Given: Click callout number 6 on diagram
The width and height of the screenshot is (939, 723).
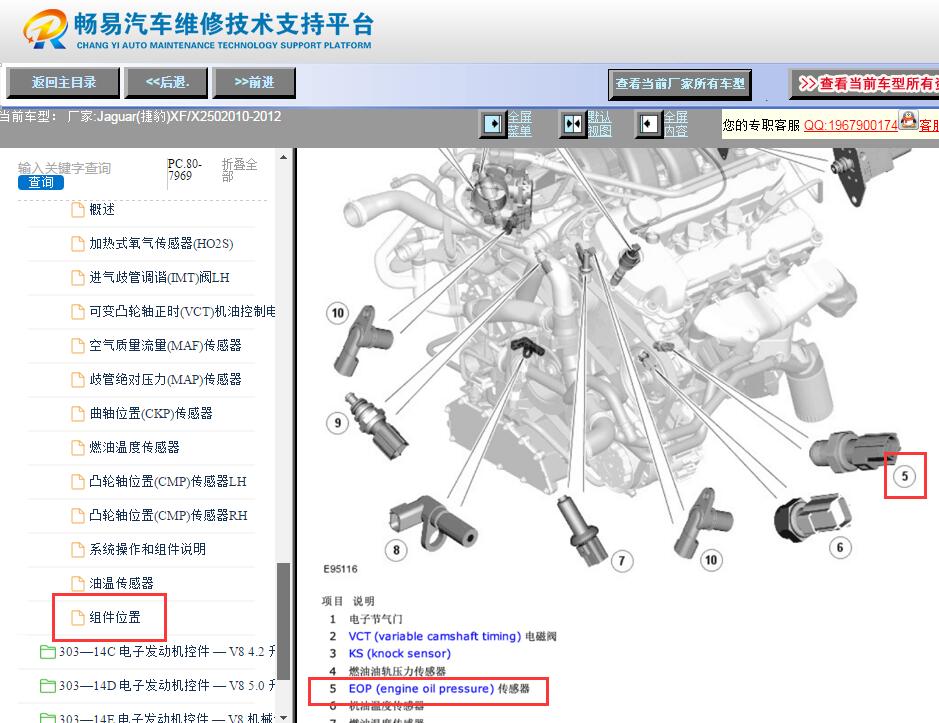Looking at the screenshot, I should click(840, 547).
